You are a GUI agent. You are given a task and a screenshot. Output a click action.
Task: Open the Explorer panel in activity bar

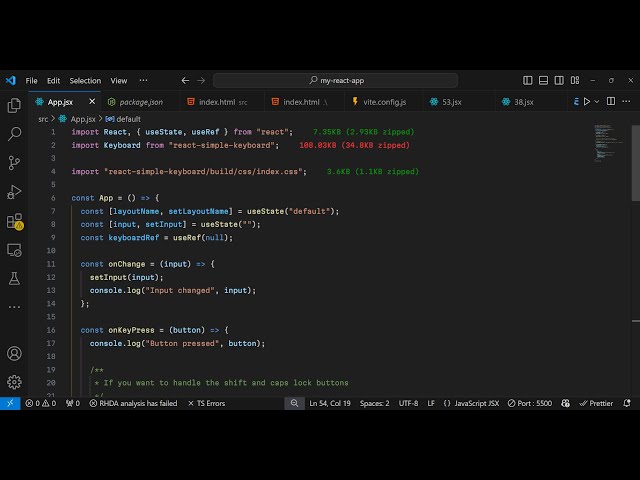tap(14, 105)
